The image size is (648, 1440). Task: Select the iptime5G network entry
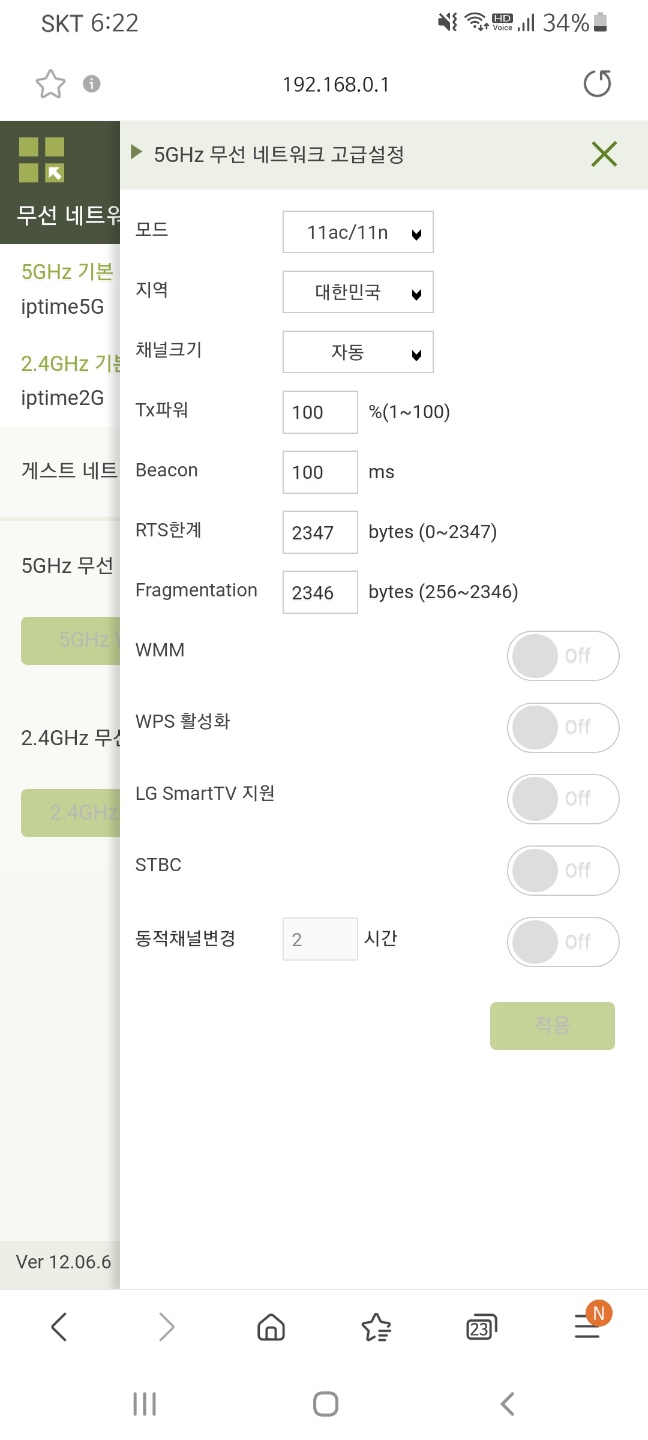tap(62, 307)
